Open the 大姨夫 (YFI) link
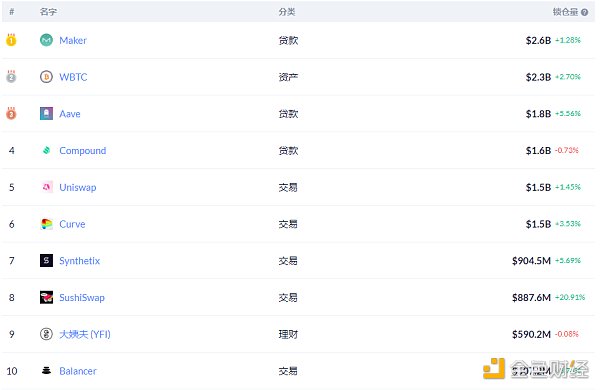600x390 pixels. [x=85, y=334]
